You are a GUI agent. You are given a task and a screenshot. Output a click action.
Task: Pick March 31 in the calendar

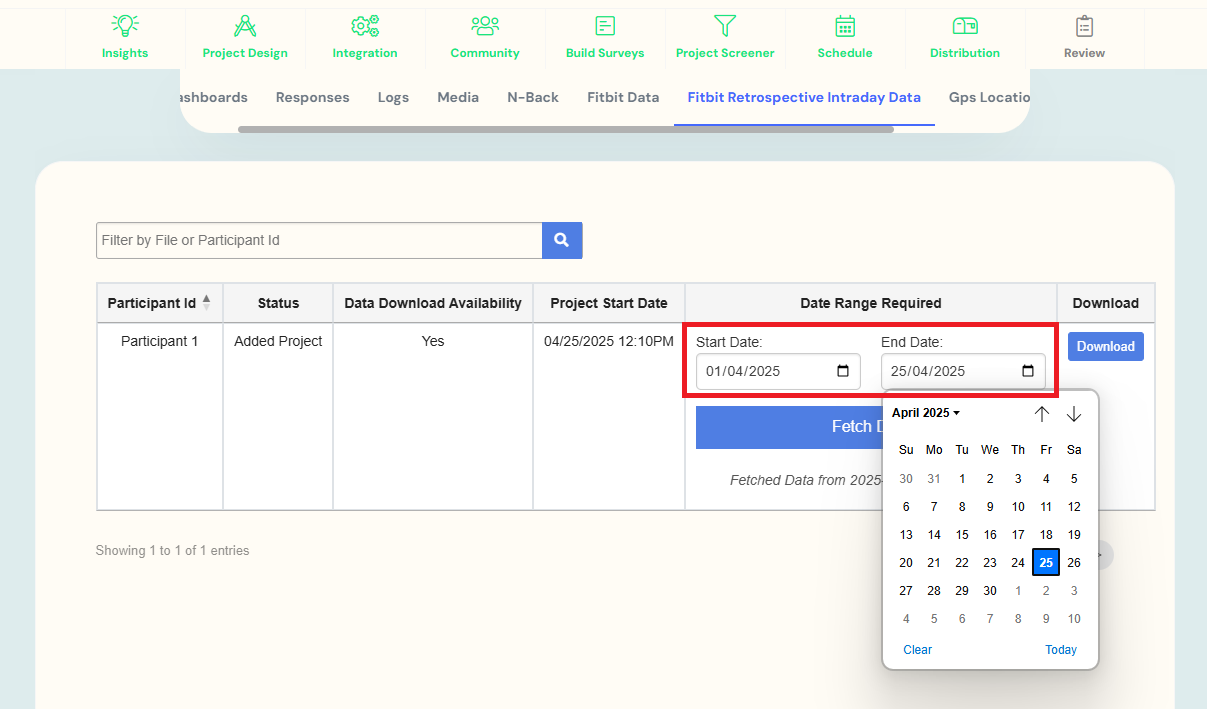(934, 479)
